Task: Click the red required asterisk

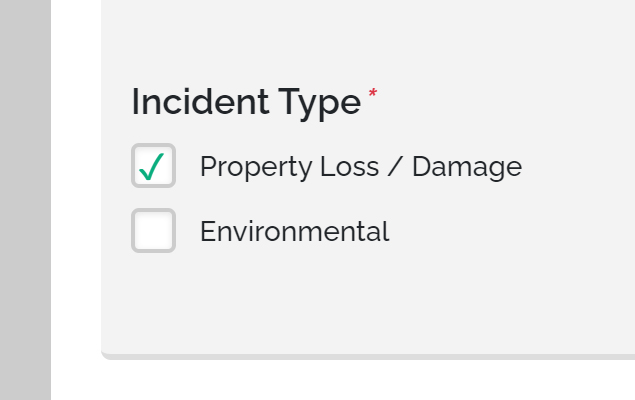Action: click(373, 94)
